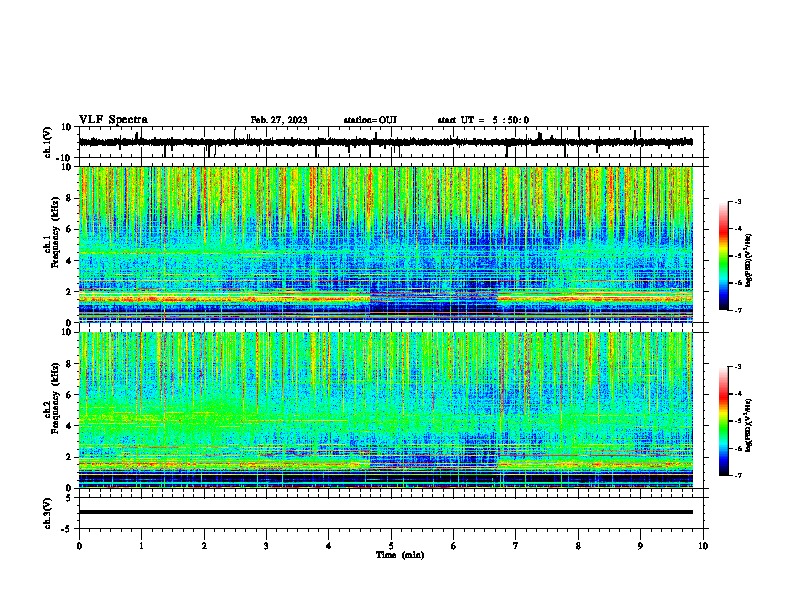
Task: Click the "-5" tick on ch.1 colorbar
Action: (737, 256)
